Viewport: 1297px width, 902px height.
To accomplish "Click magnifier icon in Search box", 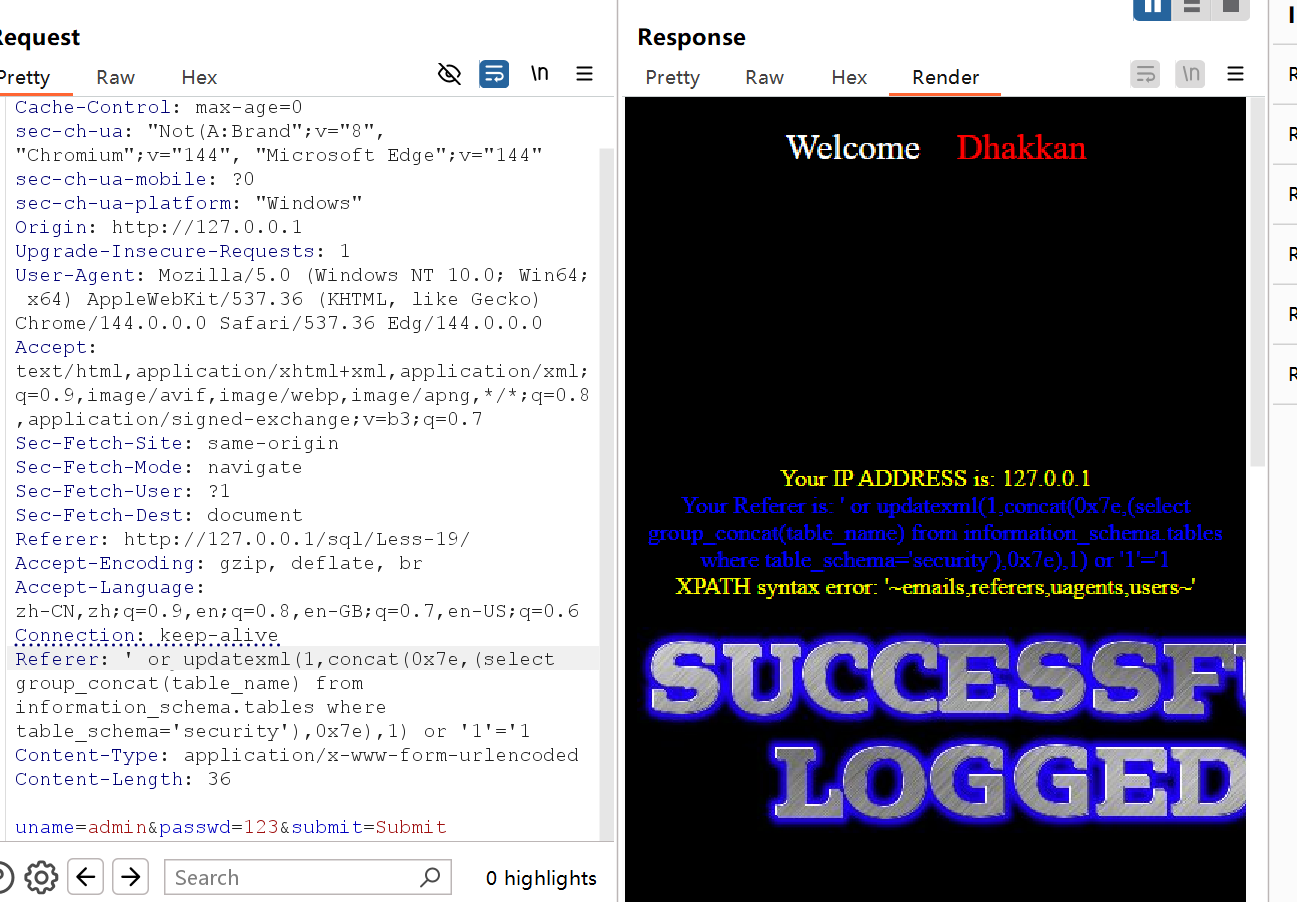I will pyautogui.click(x=429, y=877).
